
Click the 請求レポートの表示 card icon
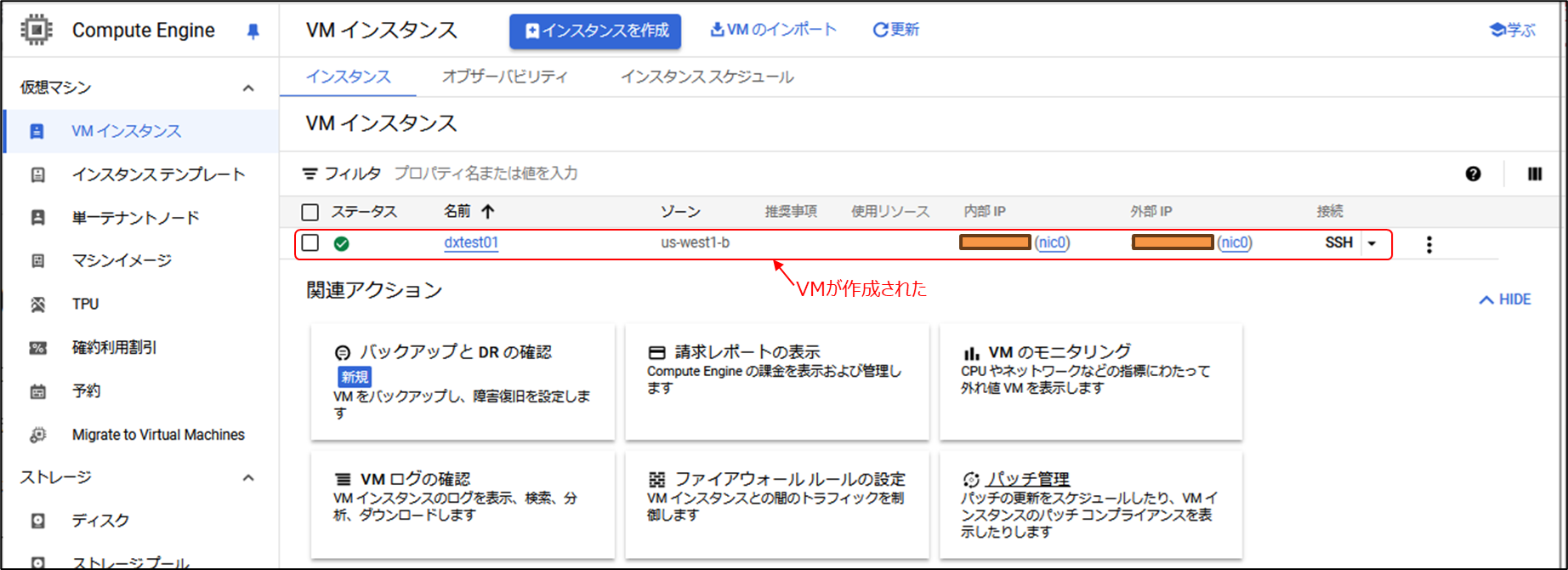(656, 352)
